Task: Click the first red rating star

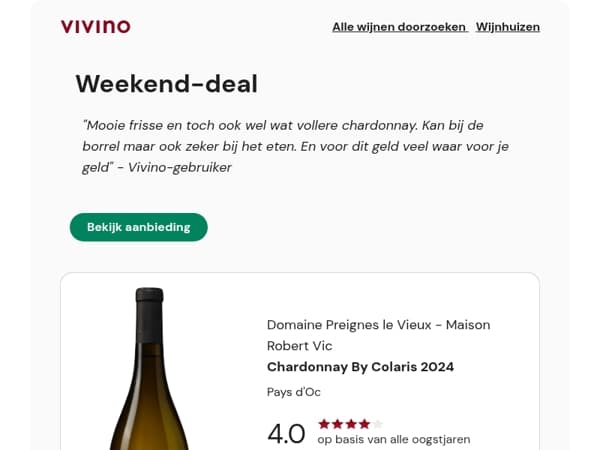Action: (324, 424)
